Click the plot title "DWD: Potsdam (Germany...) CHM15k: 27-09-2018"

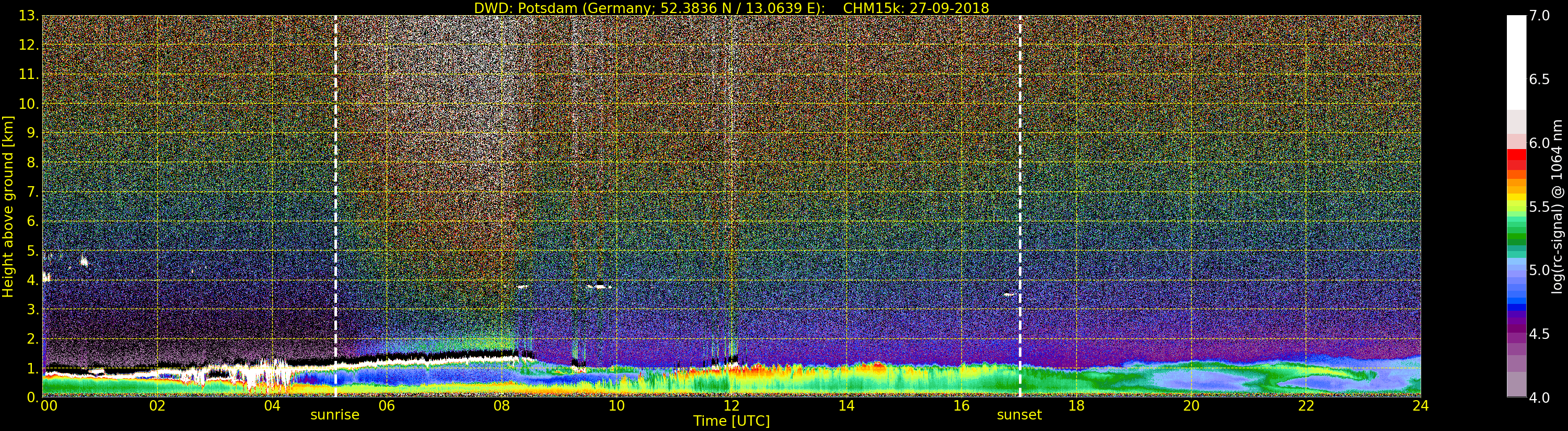[731, 8]
